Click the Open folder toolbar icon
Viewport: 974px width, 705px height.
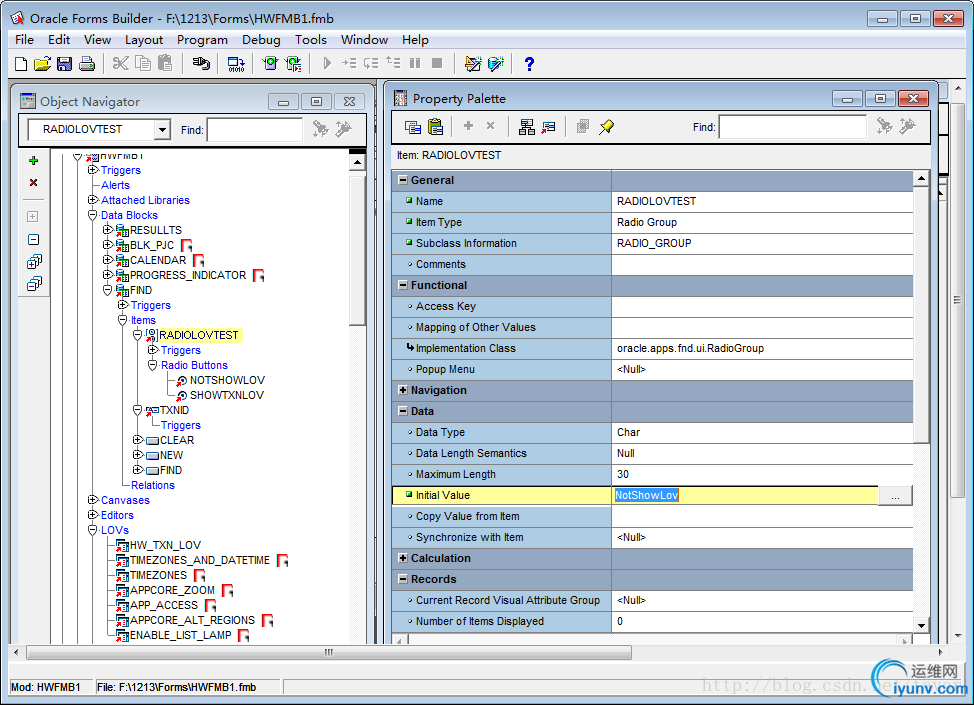coord(42,63)
